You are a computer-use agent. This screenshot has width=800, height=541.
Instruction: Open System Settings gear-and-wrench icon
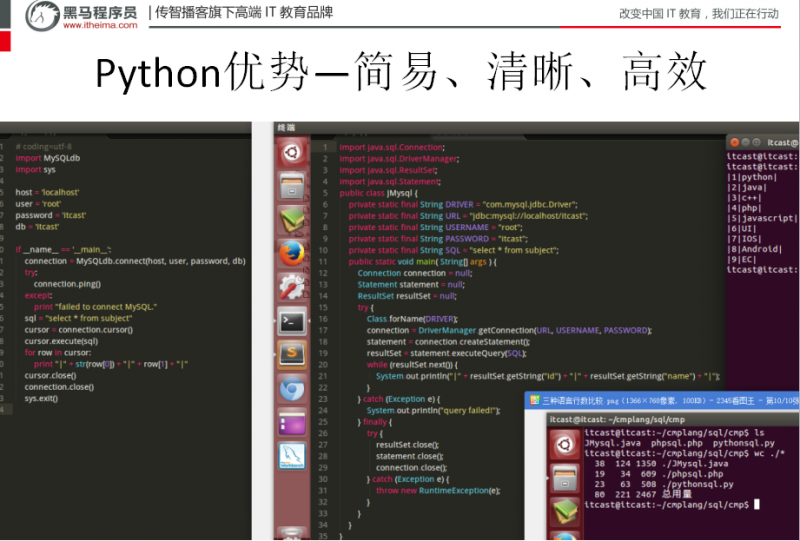click(x=291, y=287)
